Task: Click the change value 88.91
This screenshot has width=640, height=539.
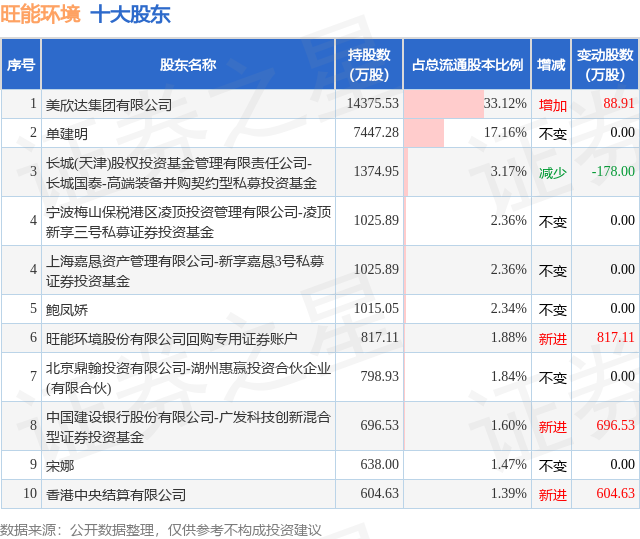Action: pos(619,103)
